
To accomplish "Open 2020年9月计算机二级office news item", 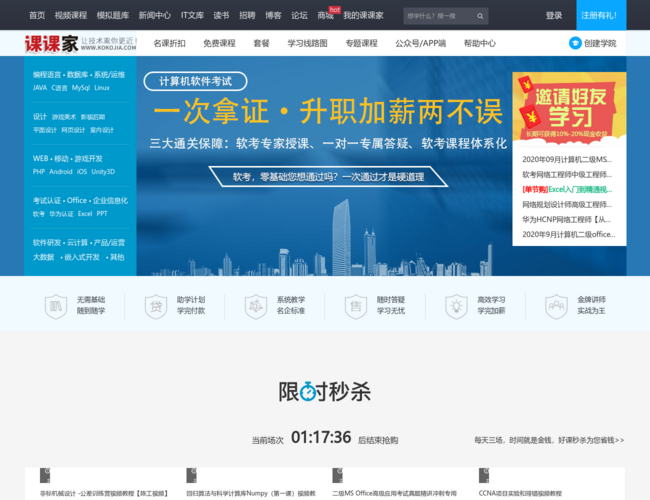I will (569, 234).
